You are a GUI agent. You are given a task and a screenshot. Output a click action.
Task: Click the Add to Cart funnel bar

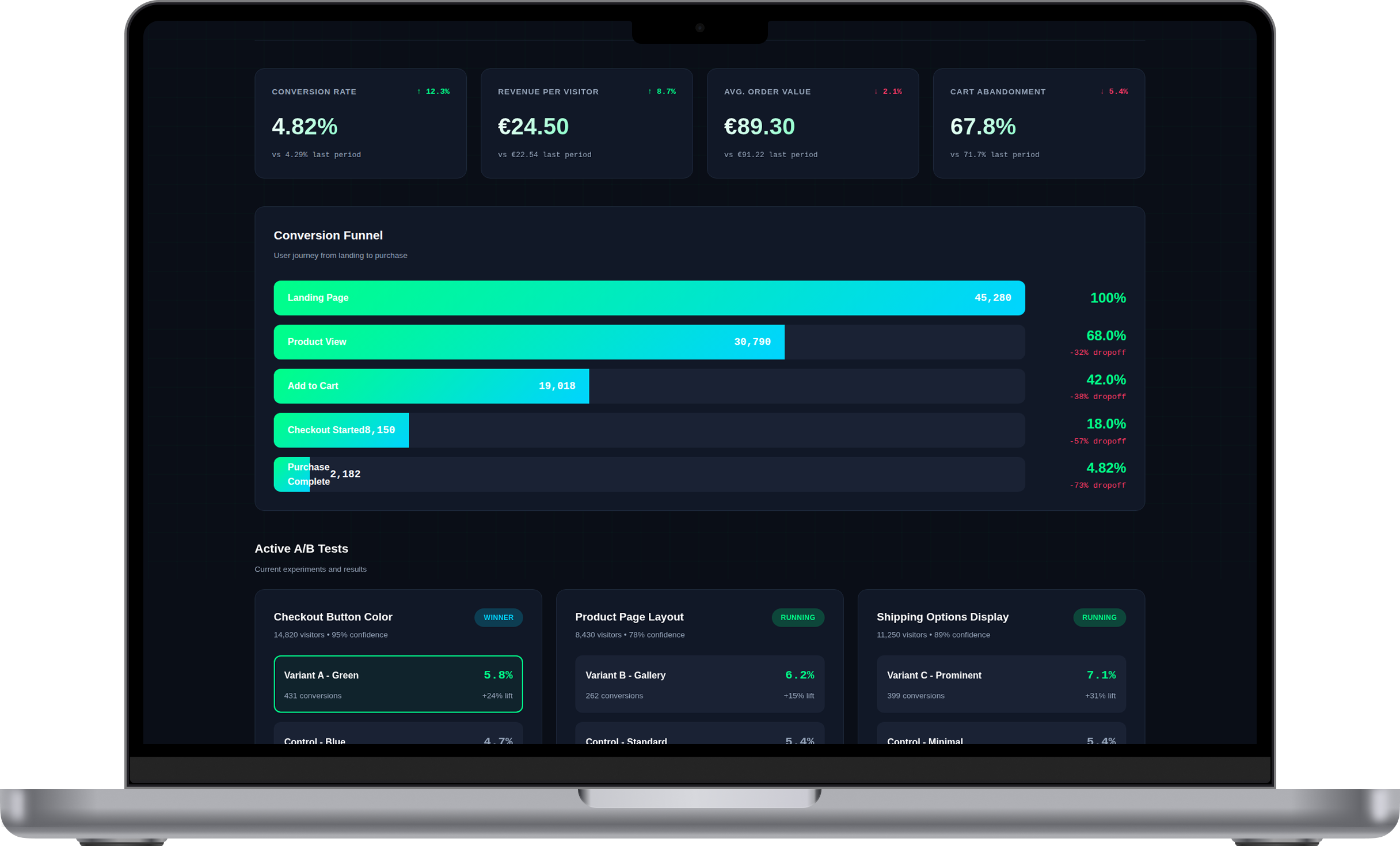(431, 386)
